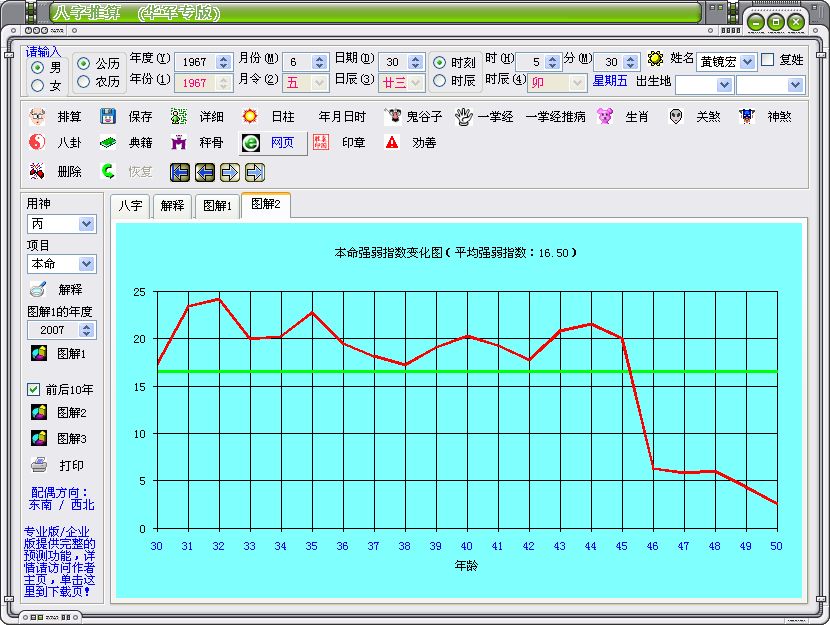The height and width of the screenshot is (625, 830).
Task: Open the 鬼谷子 tool
Action: [394, 117]
